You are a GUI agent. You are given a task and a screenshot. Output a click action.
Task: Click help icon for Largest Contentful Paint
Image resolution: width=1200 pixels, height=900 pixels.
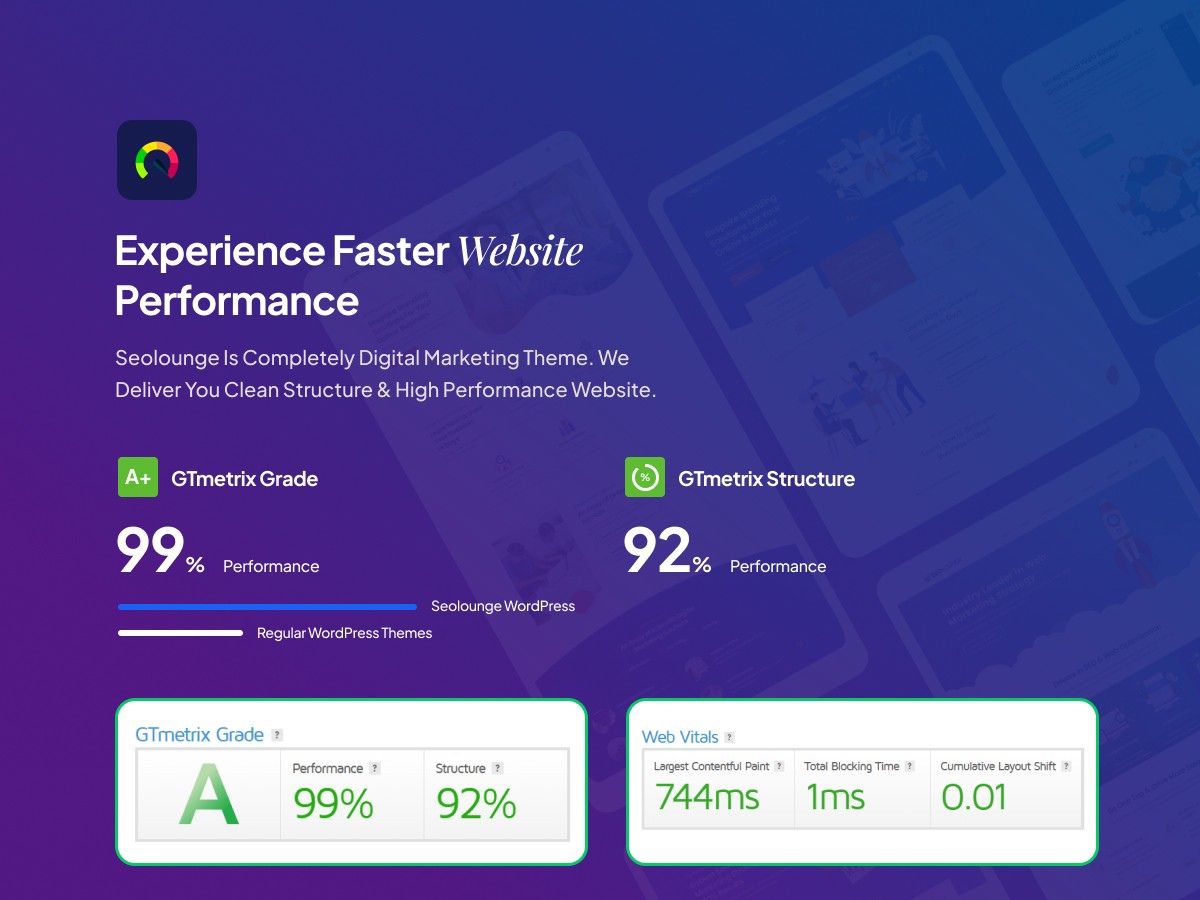(x=779, y=766)
